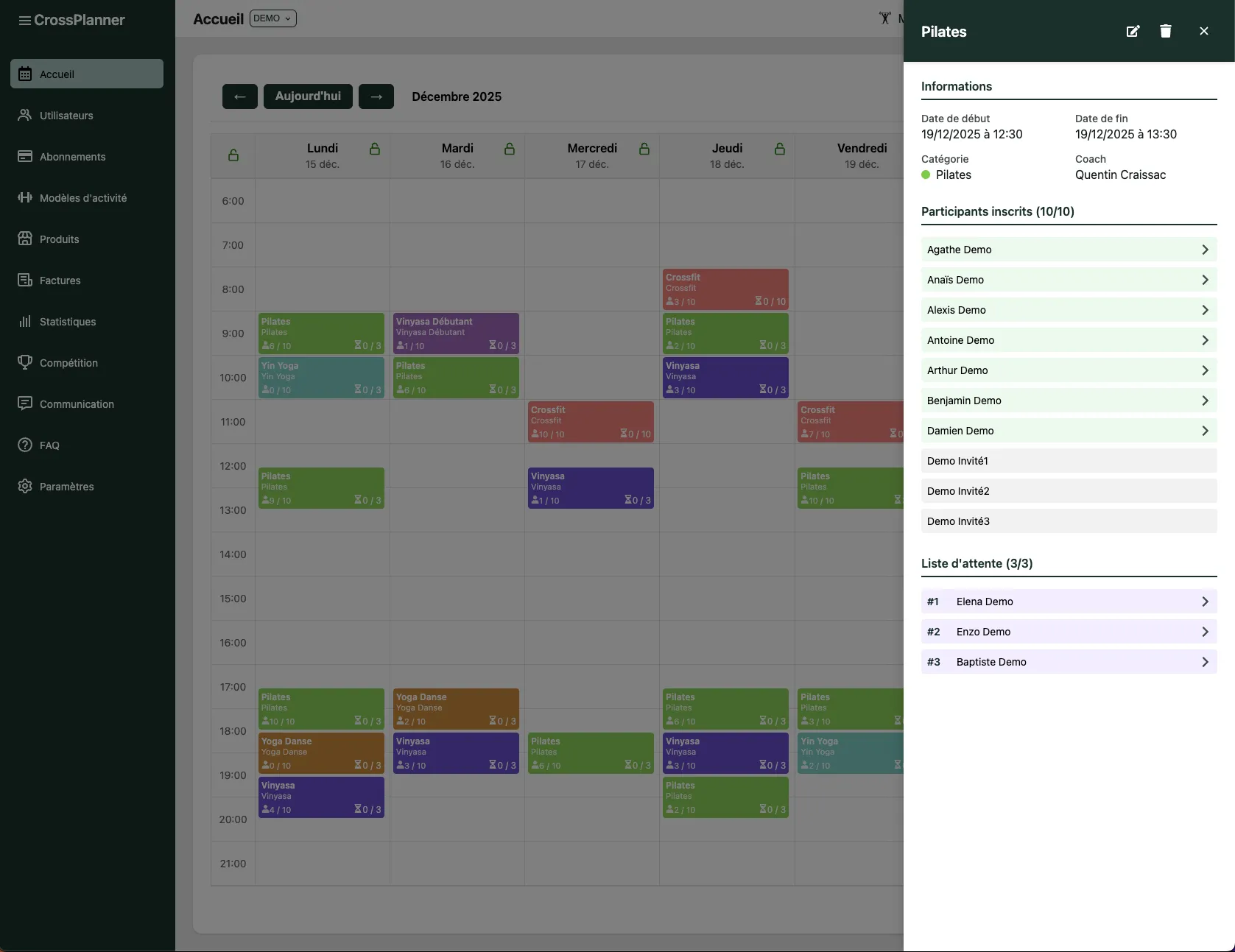This screenshot has height=952, width=1235.
Task: Go to next week with right arrow
Action: (376, 96)
